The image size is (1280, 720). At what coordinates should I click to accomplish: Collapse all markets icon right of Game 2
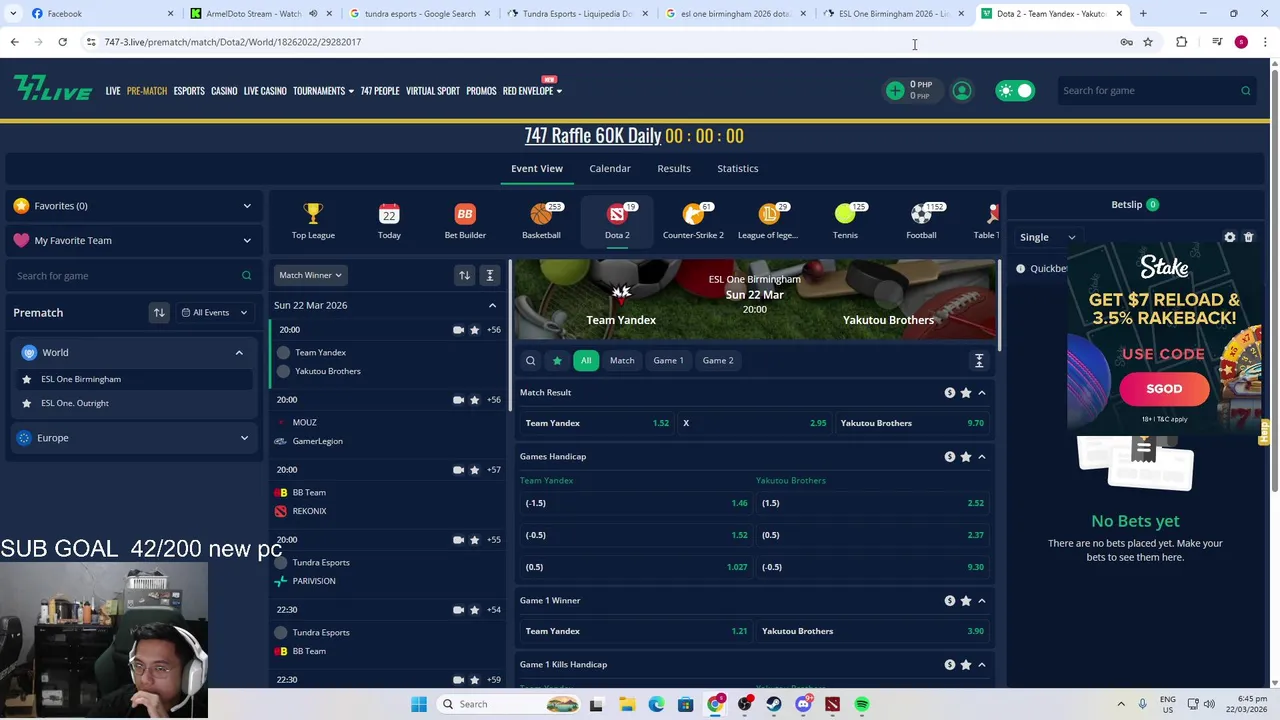click(x=979, y=361)
